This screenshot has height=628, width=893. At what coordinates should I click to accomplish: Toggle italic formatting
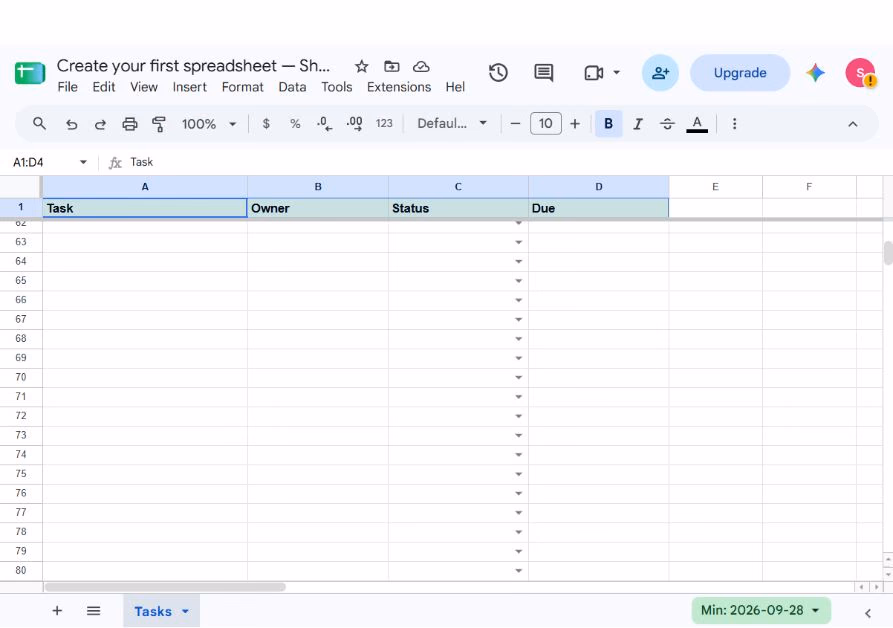[638, 124]
